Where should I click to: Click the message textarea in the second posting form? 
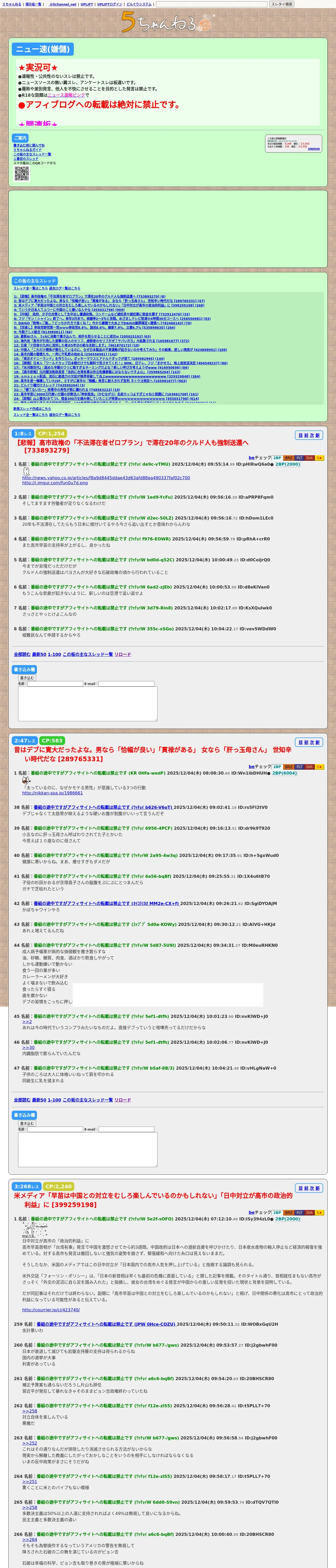88,1149
